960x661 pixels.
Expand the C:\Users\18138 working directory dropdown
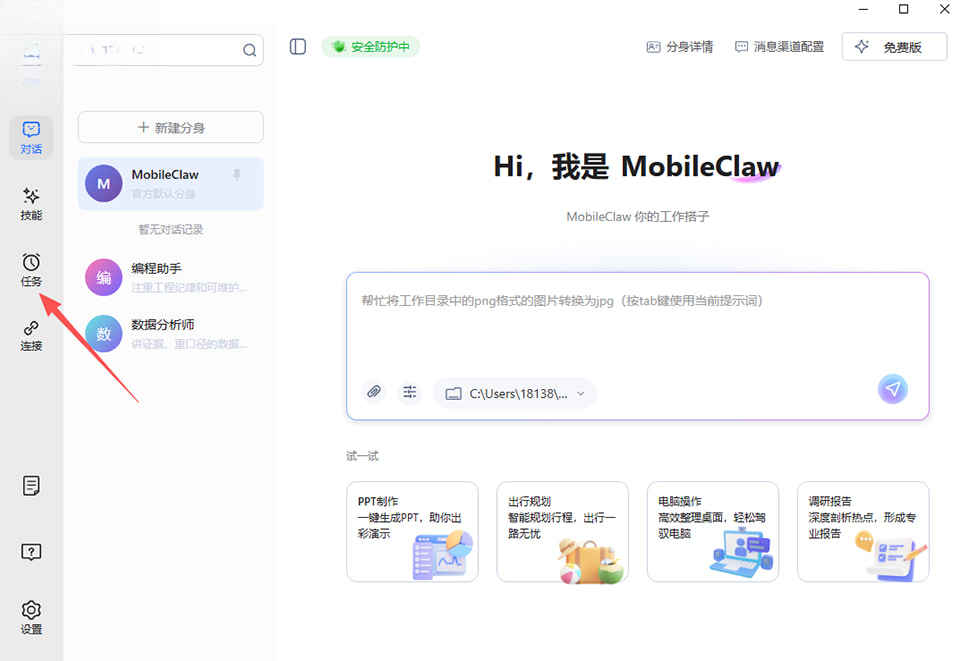(x=516, y=393)
